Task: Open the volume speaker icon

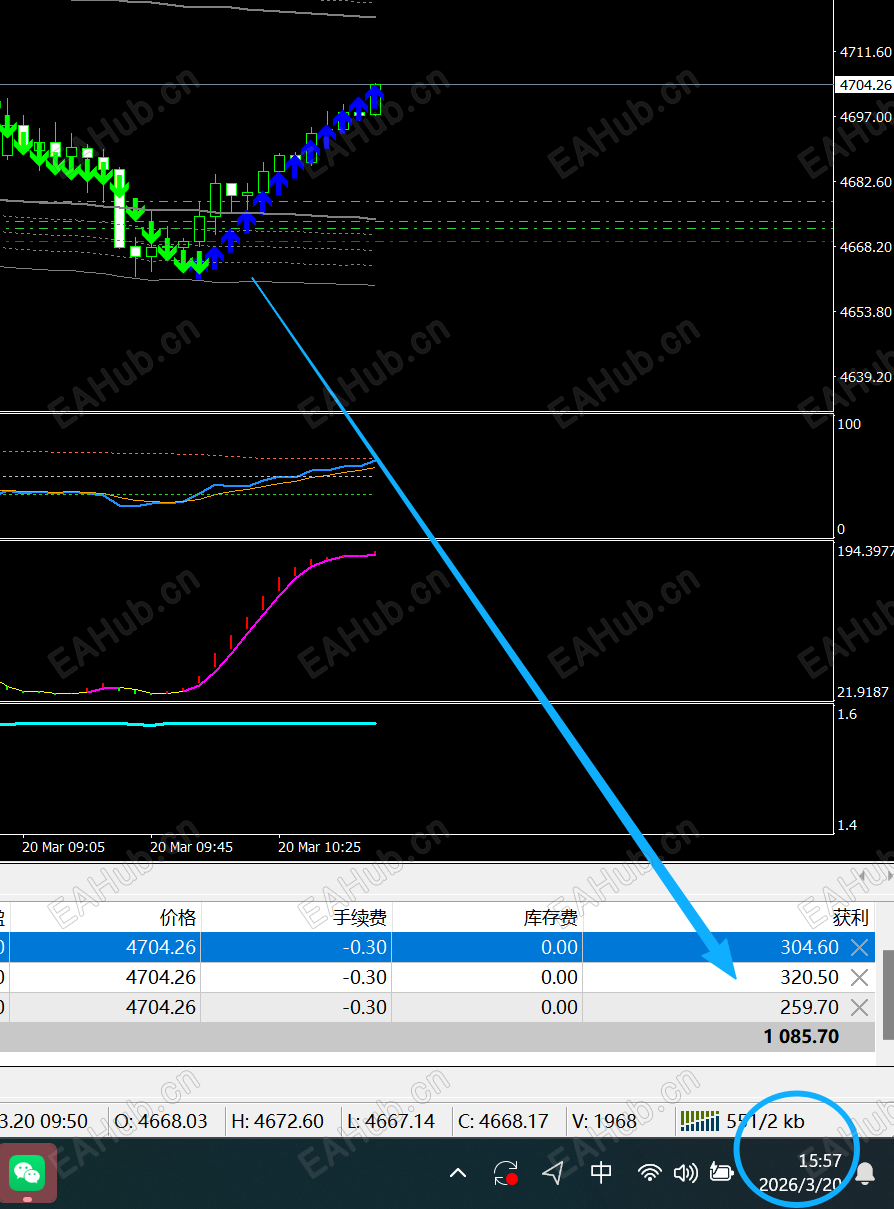Action: coord(685,1173)
